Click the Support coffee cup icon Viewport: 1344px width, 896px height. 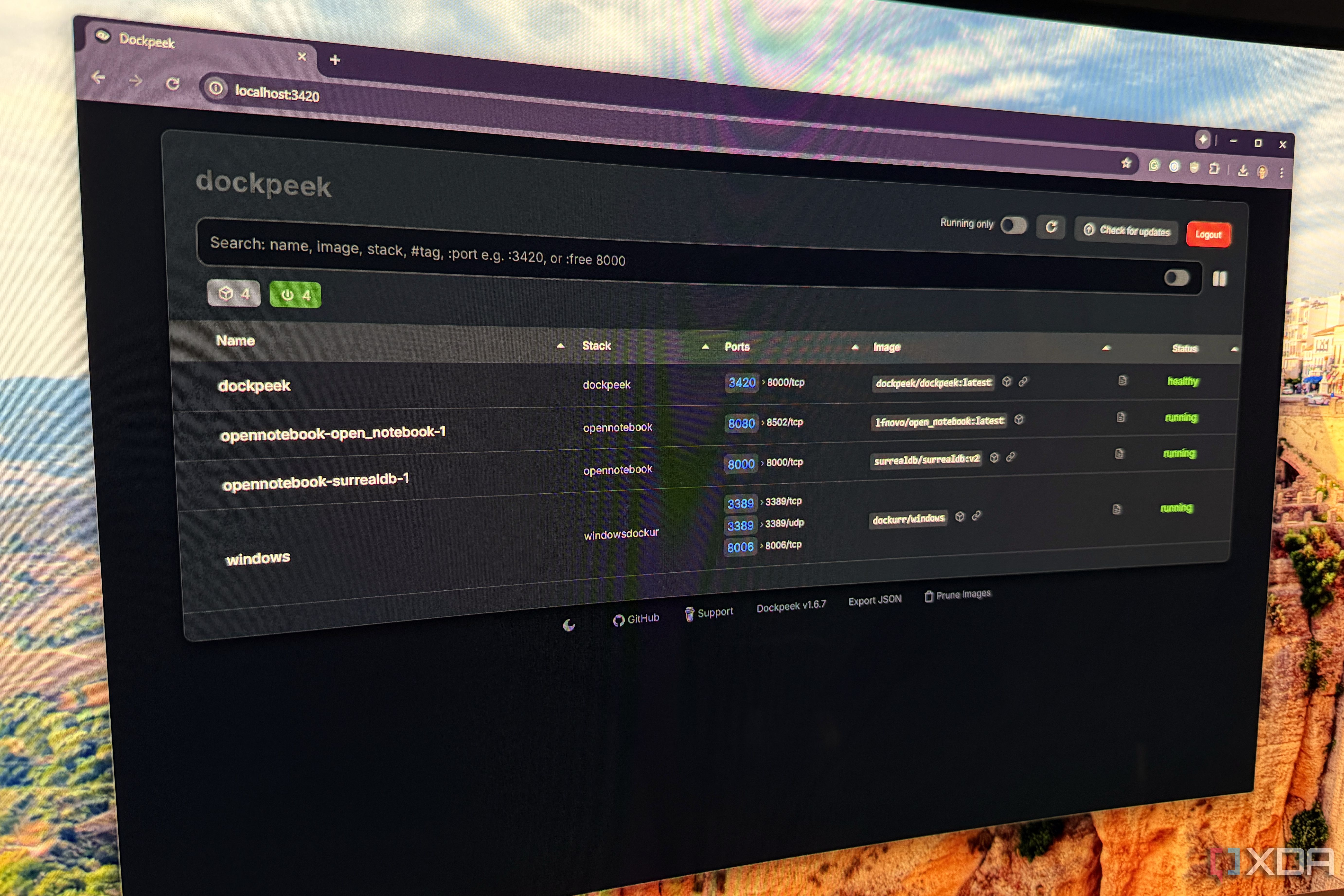[690, 613]
